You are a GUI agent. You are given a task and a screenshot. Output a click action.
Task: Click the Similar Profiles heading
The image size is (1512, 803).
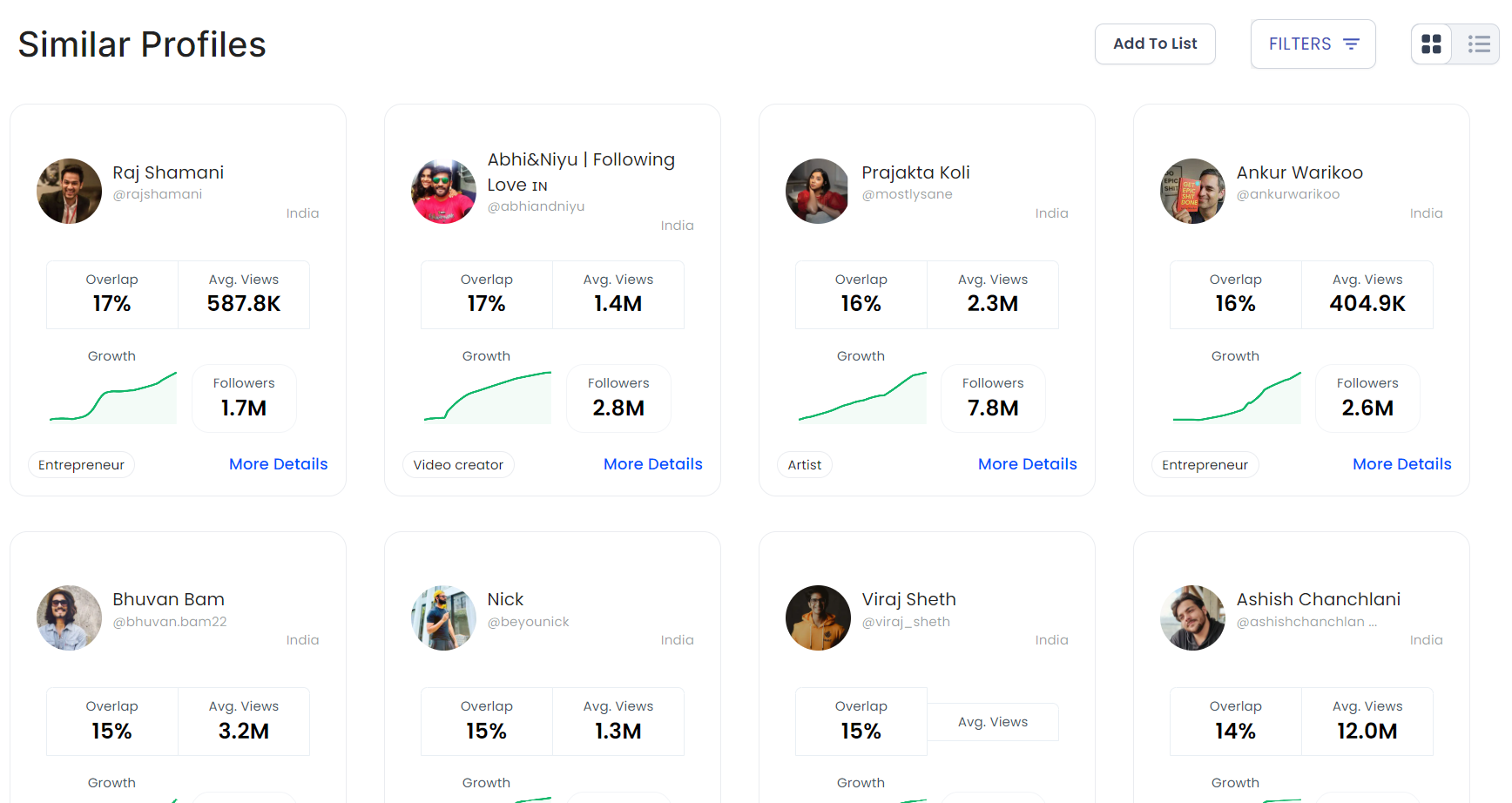tap(142, 44)
